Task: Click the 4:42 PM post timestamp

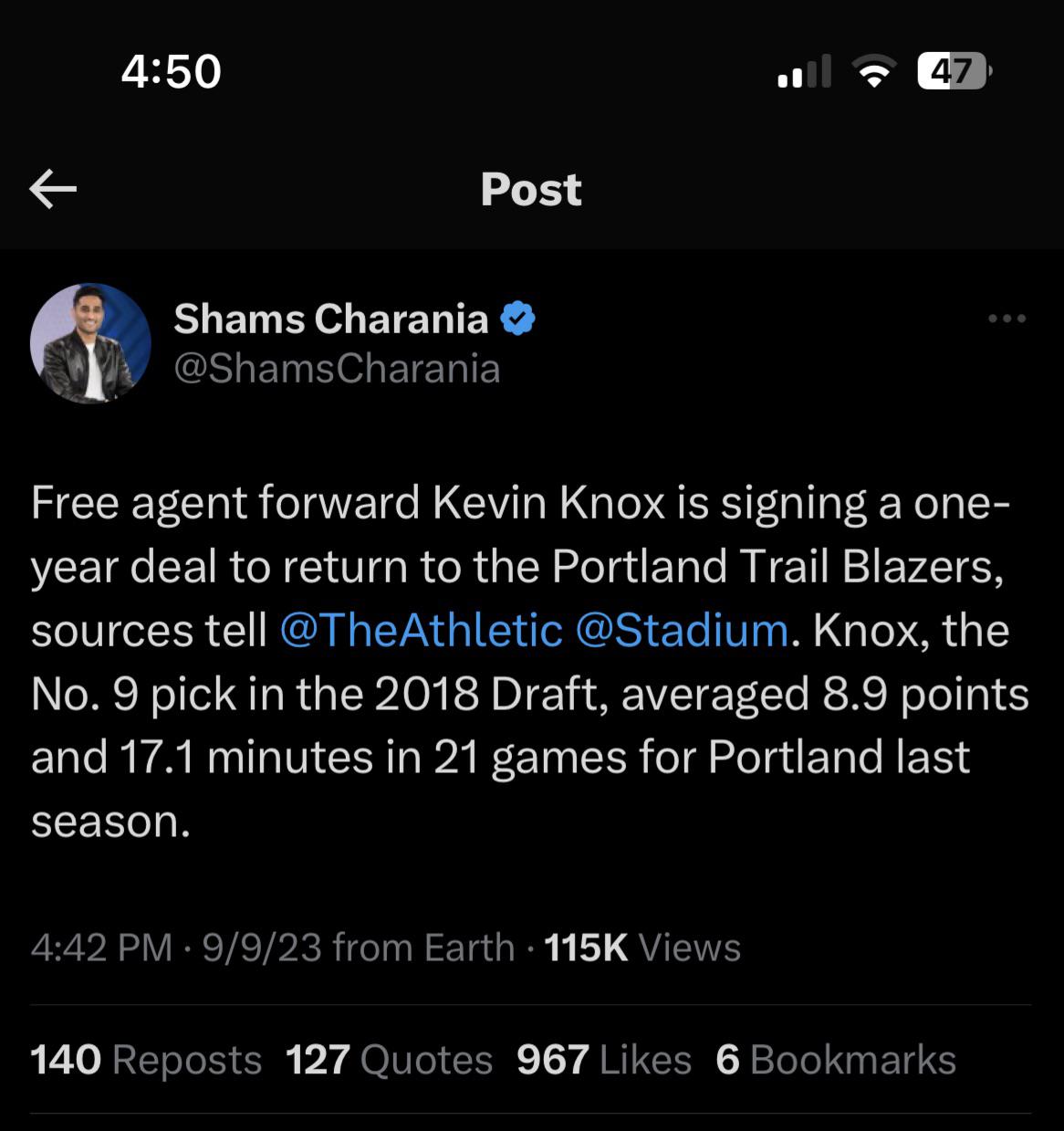Action: pyautogui.click(x=101, y=948)
